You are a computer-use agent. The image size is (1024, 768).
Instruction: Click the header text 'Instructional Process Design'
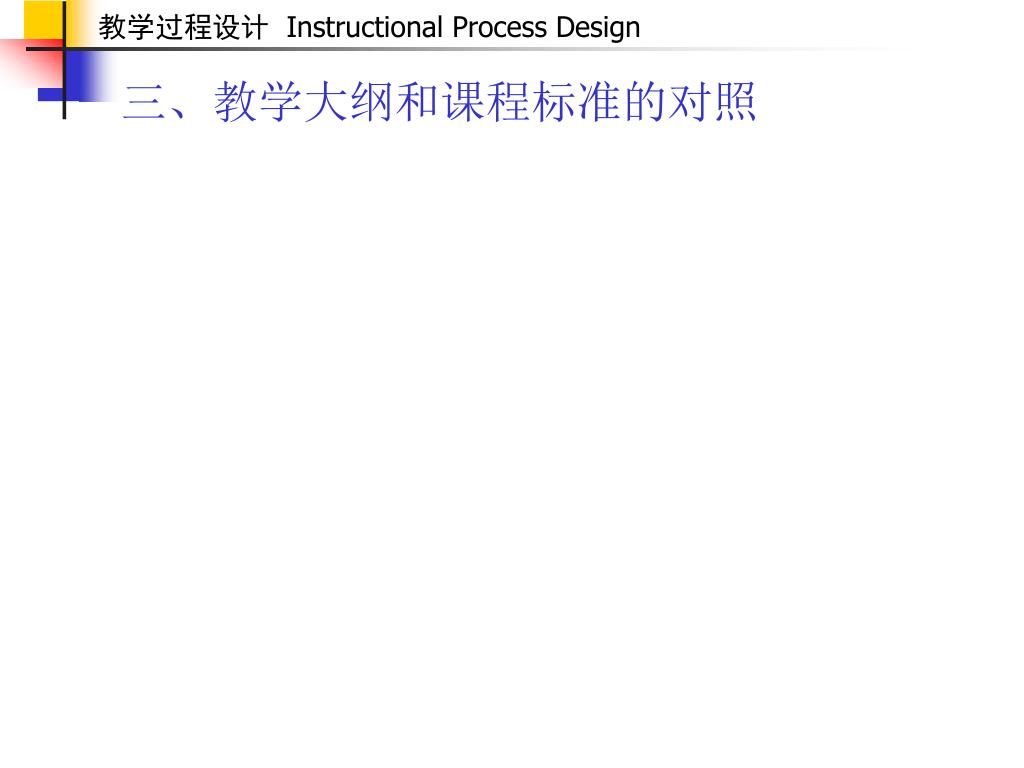click(463, 28)
